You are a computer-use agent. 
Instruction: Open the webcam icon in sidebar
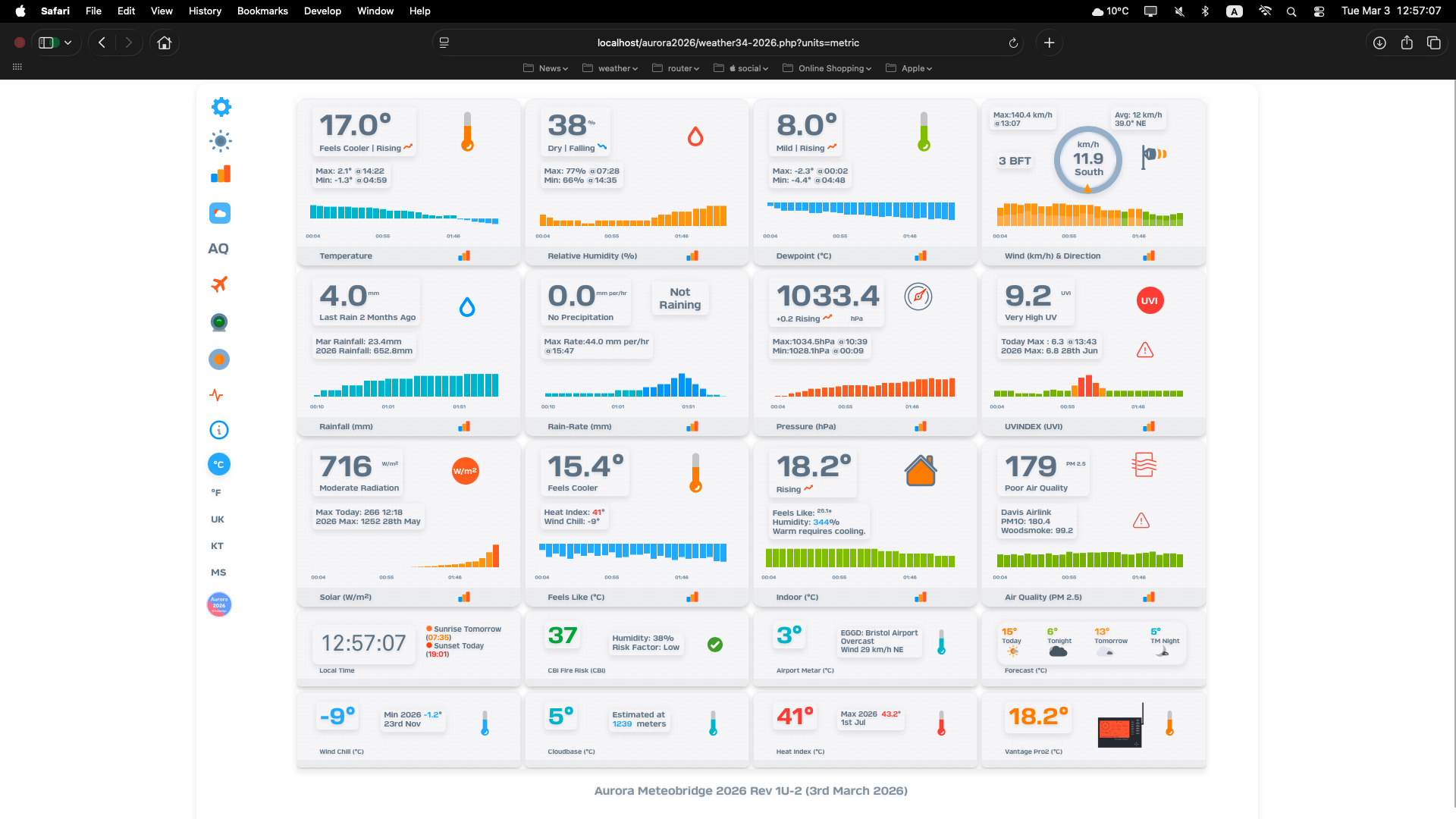coord(219,323)
